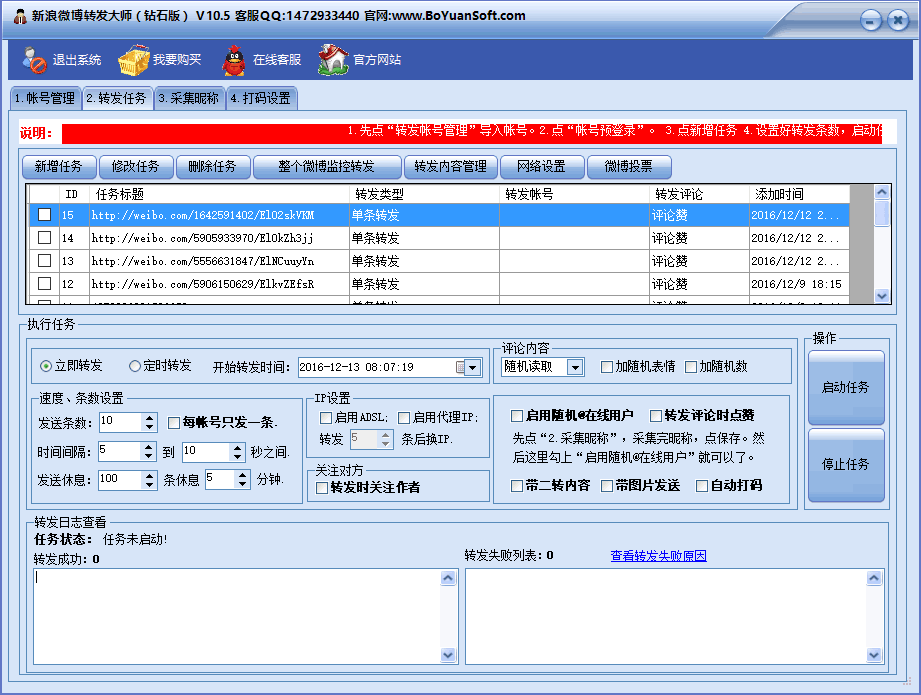Toggle 每帐号只发一条 checkbox
921x695 pixels.
(x=174, y=423)
